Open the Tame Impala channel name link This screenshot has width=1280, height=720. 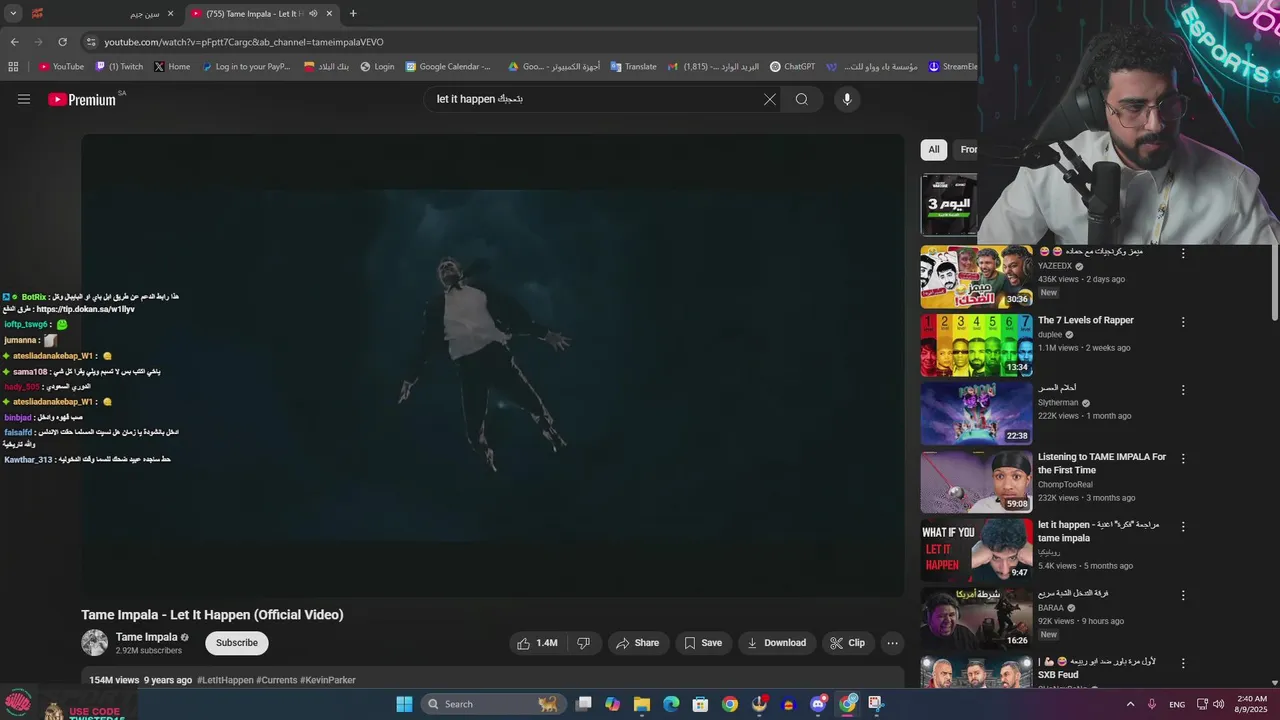click(x=146, y=637)
